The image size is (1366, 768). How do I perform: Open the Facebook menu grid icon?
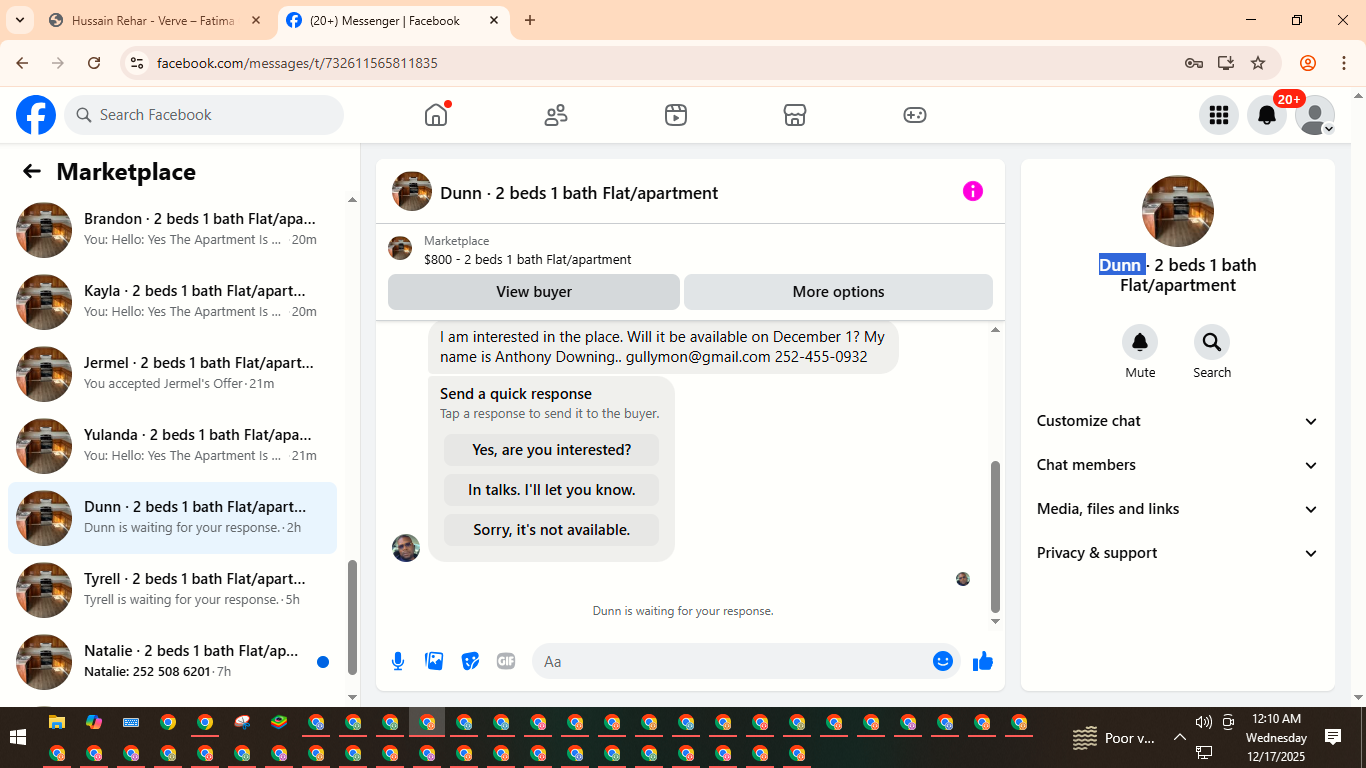click(x=1219, y=115)
